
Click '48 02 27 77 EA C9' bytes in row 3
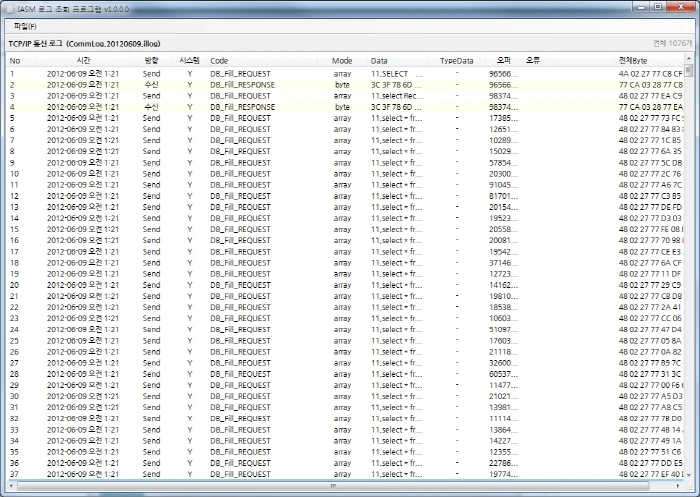[x=650, y=96]
